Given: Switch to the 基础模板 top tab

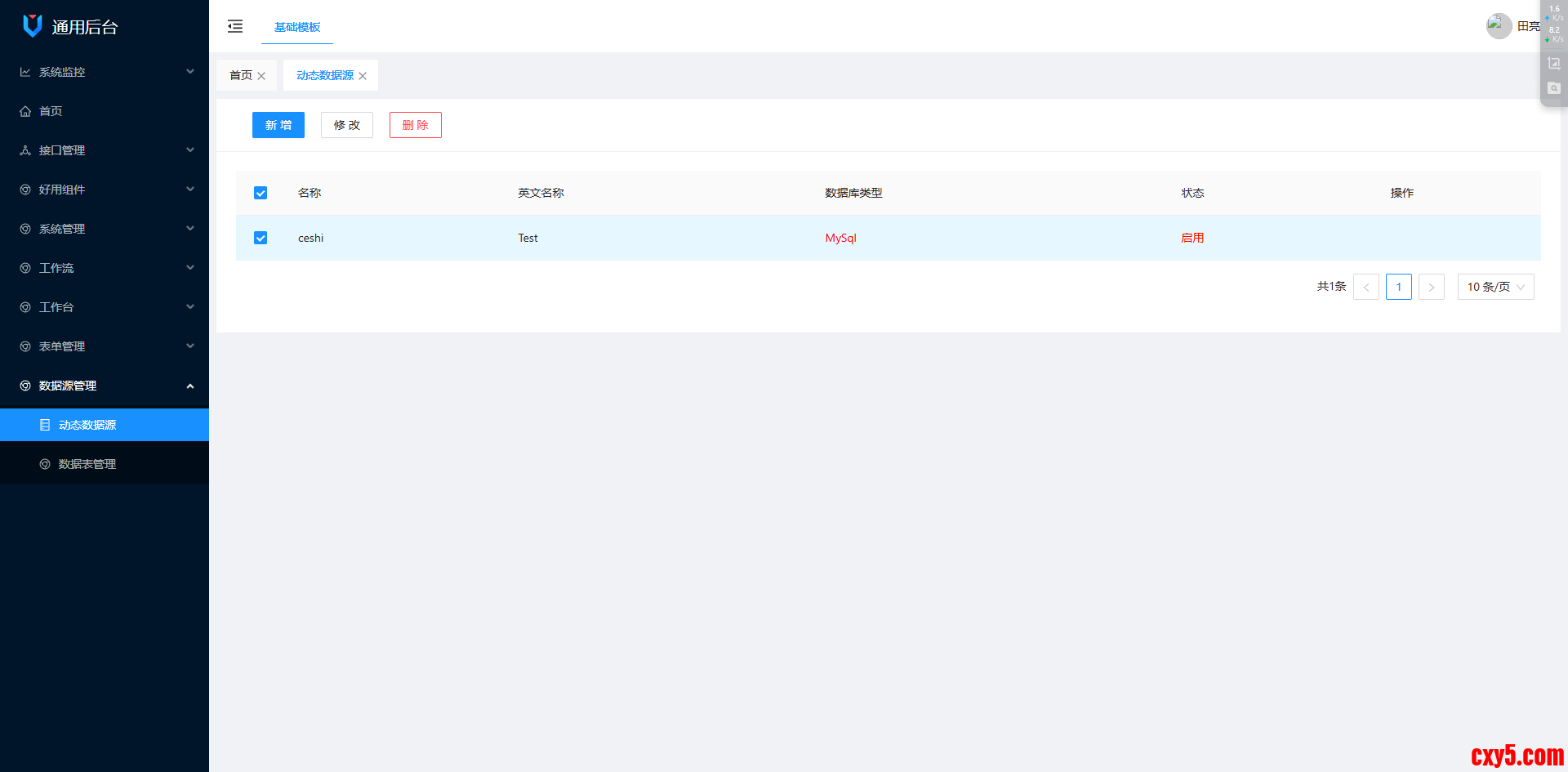Looking at the screenshot, I should (297, 27).
